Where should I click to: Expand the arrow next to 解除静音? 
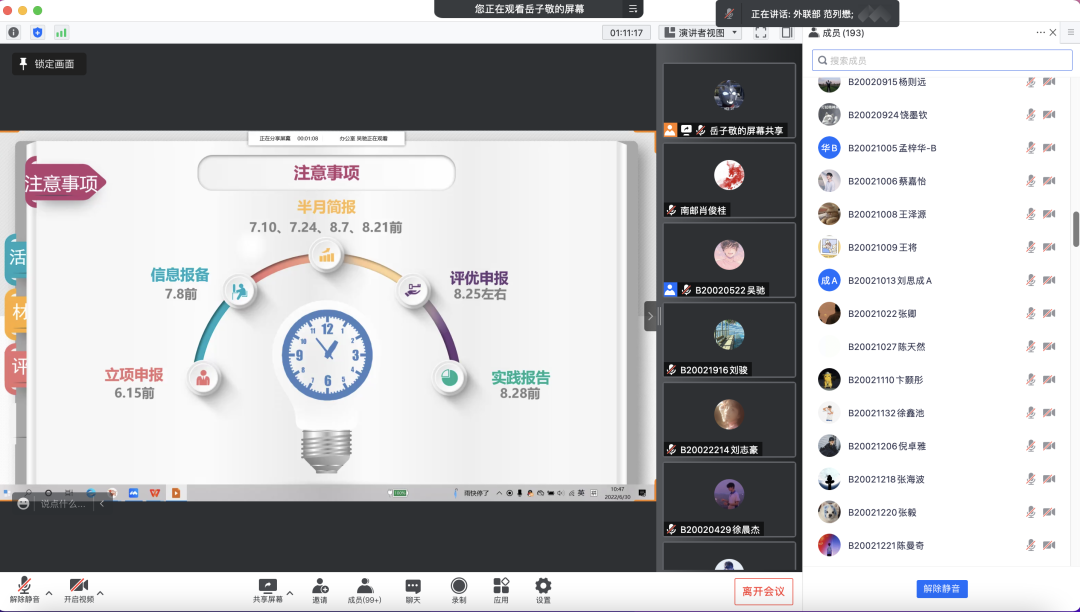[48, 593]
